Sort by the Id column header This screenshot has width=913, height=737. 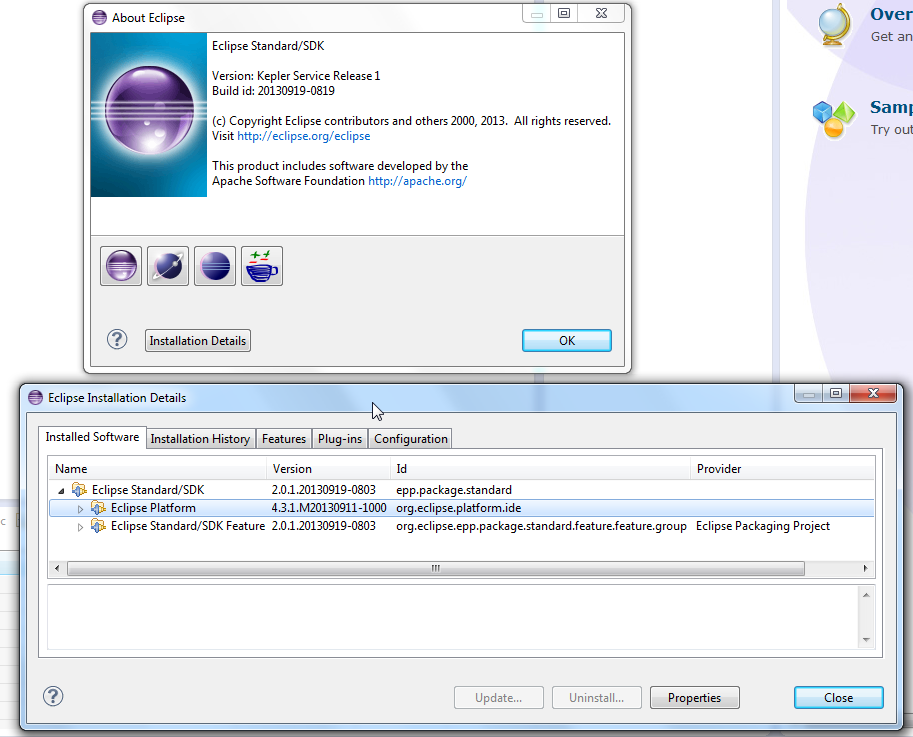pos(540,469)
